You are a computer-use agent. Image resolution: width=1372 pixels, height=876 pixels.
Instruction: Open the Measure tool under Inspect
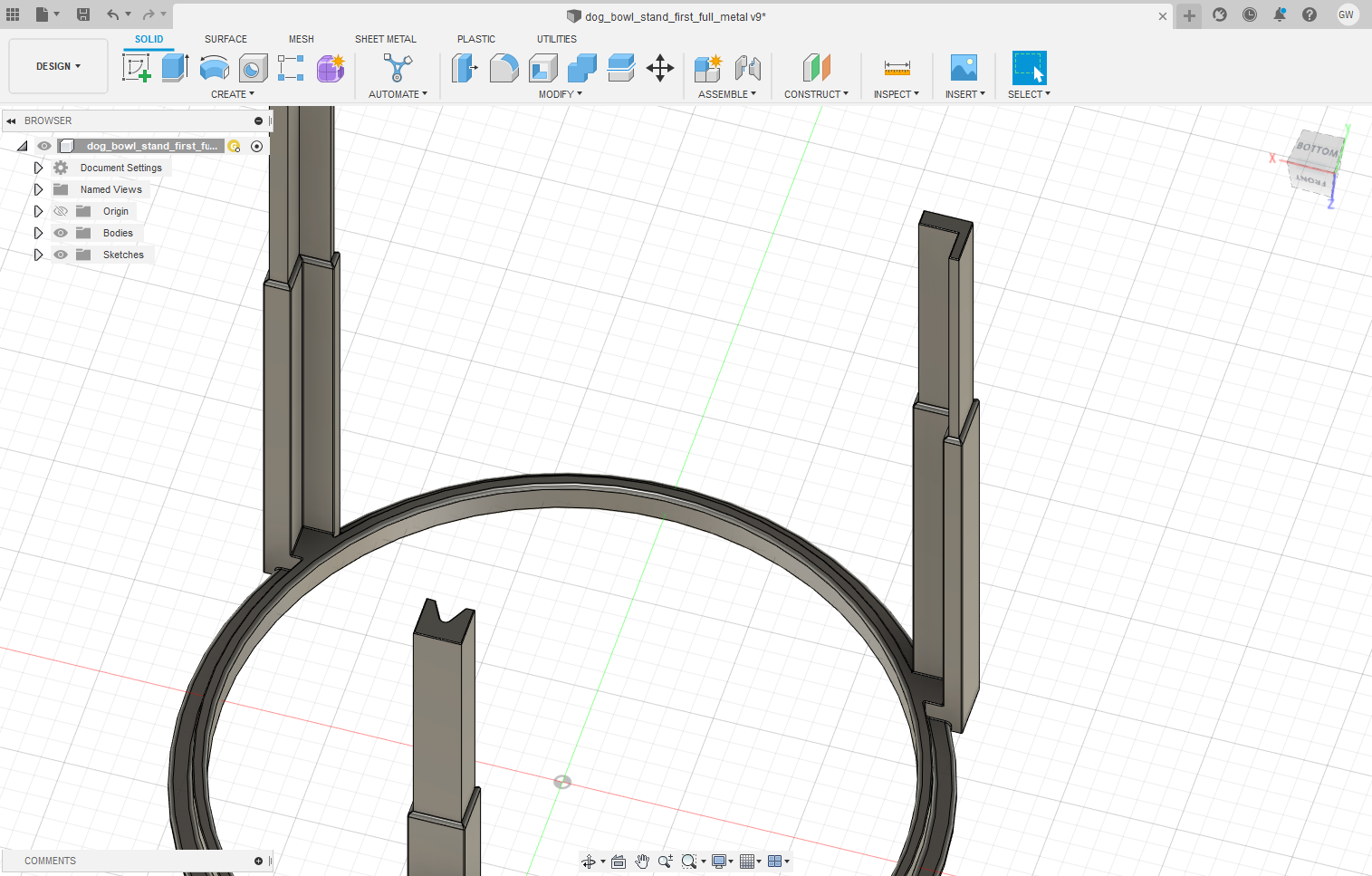[x=897, y=68]
